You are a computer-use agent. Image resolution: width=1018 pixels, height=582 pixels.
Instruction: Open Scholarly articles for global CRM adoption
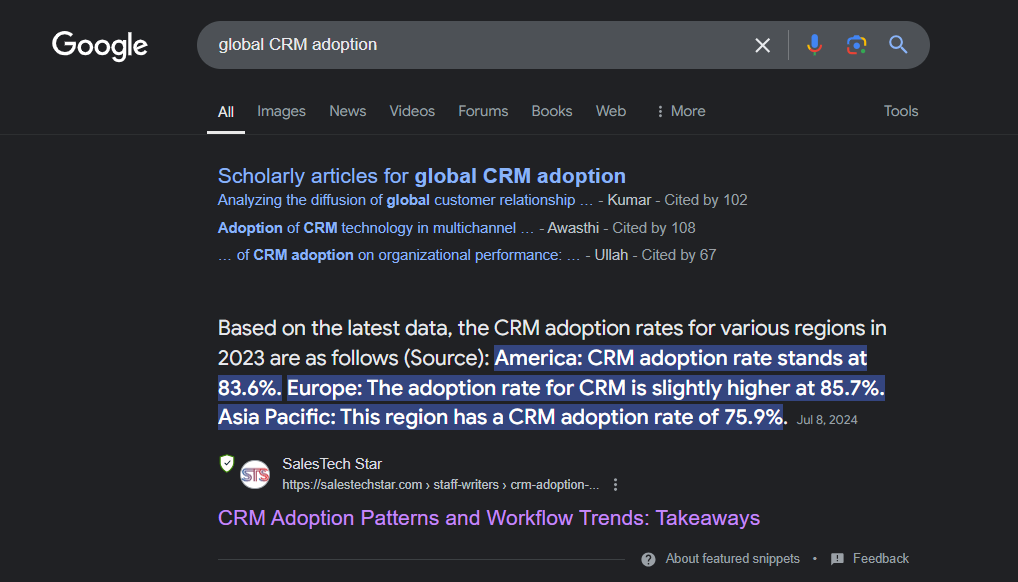pyautogui.click(x=422, y=176)
